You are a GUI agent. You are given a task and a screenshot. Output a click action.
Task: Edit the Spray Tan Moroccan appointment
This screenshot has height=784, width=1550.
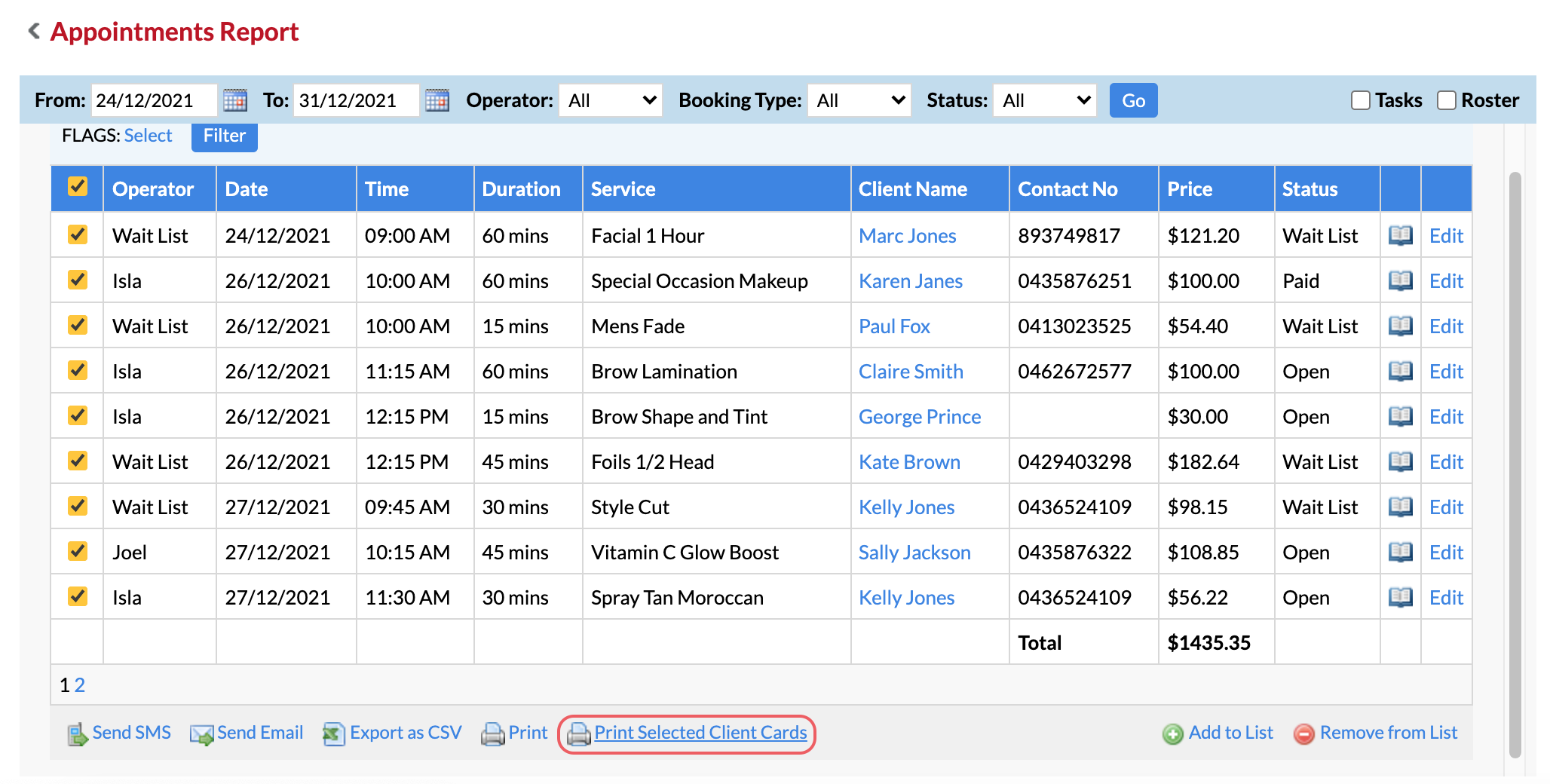(x=1446, y=598)
